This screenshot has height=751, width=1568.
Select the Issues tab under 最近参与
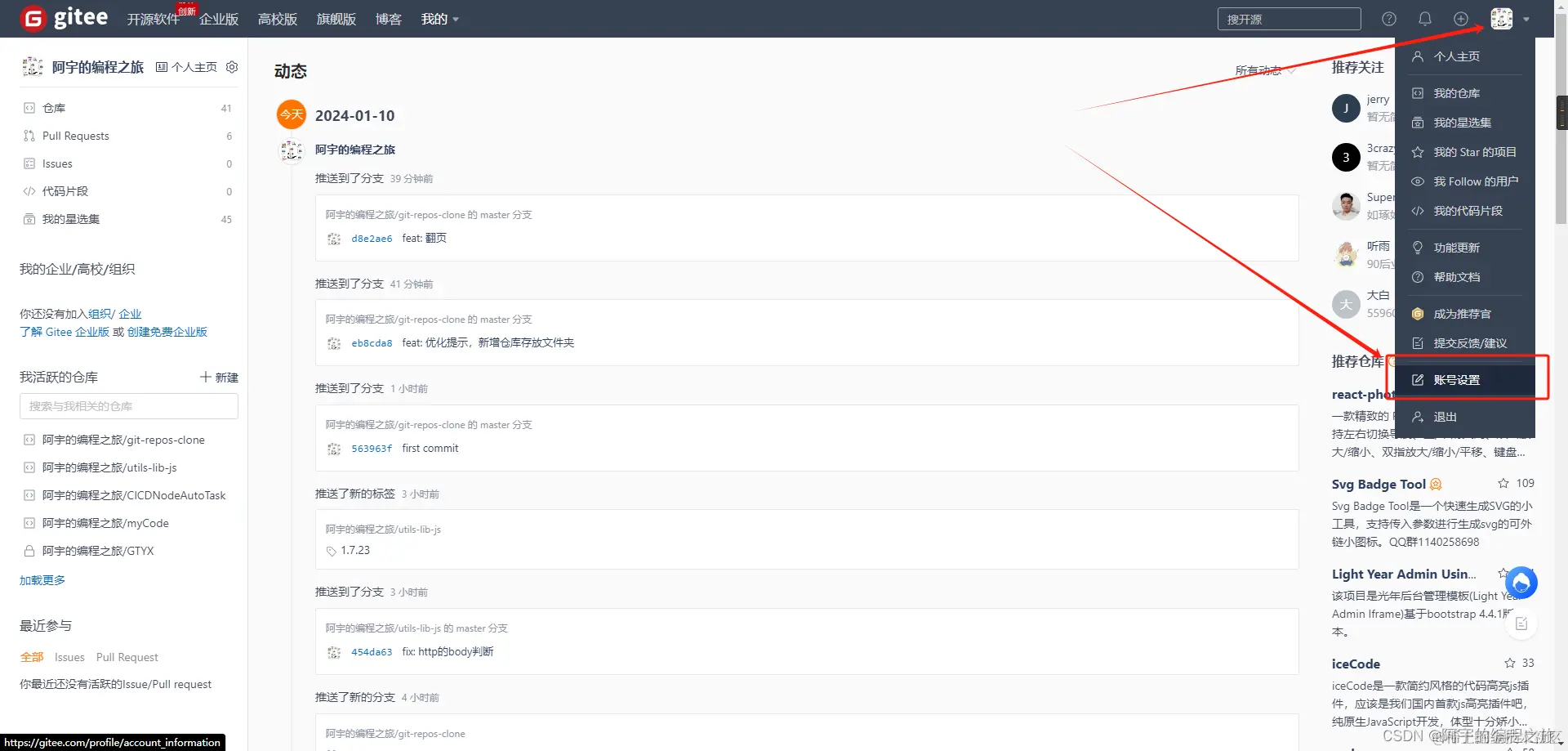(x=69, y=657)
